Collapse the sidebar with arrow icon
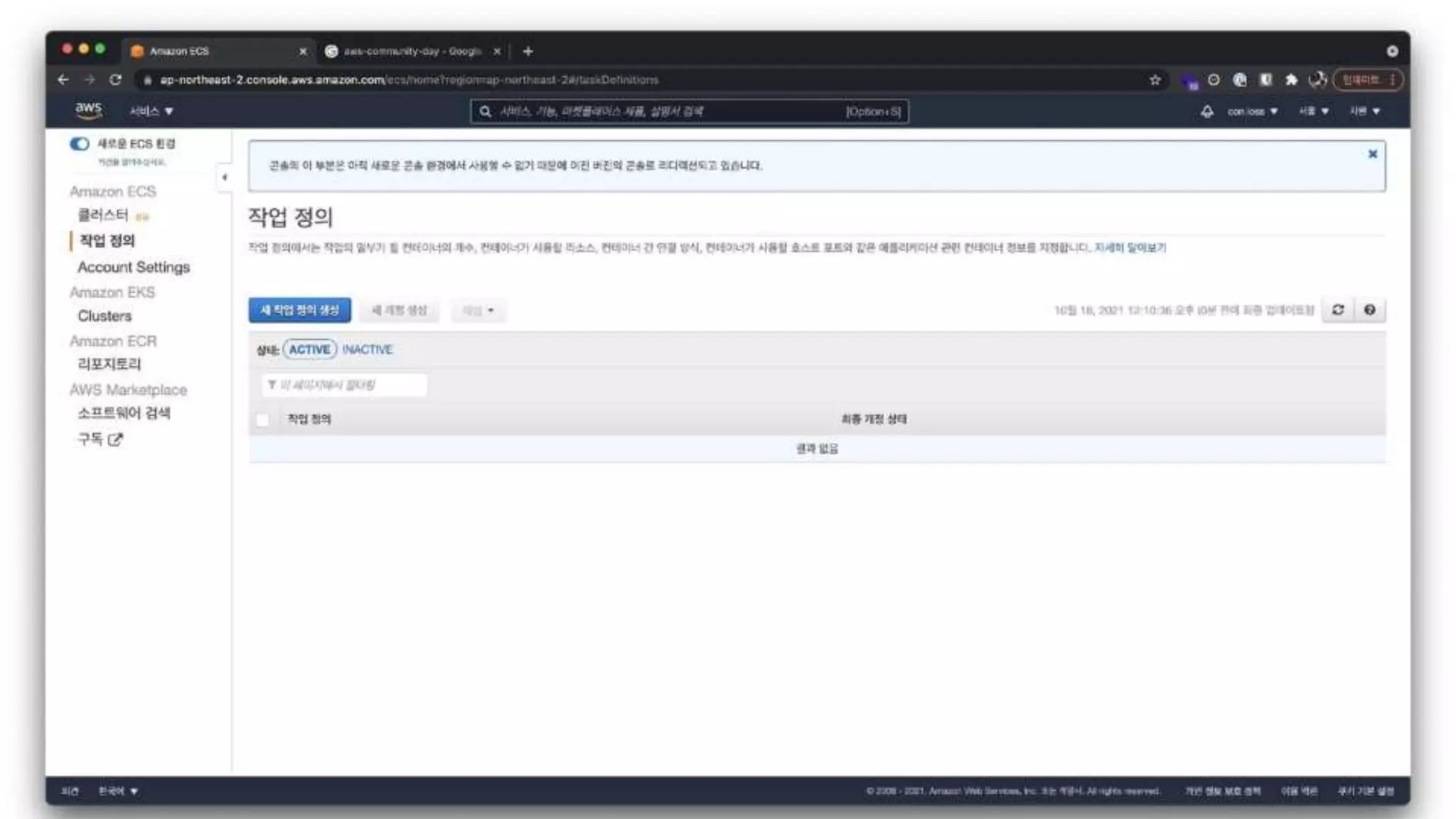Screen dimensions: 1456x819 click(225, 177)
